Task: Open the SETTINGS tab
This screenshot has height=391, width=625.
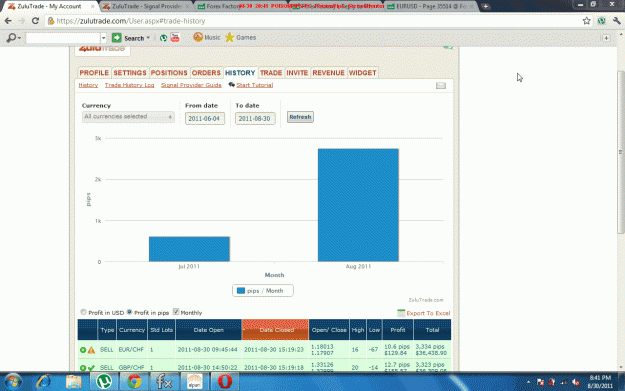Action: click(130, 73)
